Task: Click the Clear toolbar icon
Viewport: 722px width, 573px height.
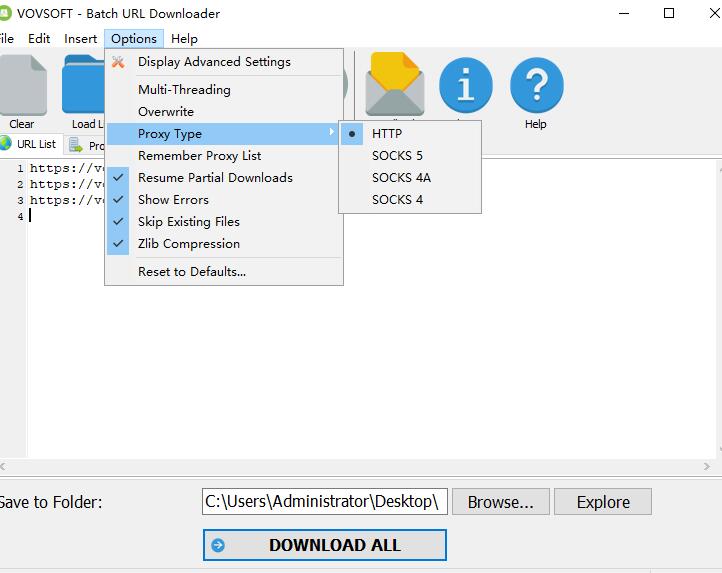Action: [22, 85]
